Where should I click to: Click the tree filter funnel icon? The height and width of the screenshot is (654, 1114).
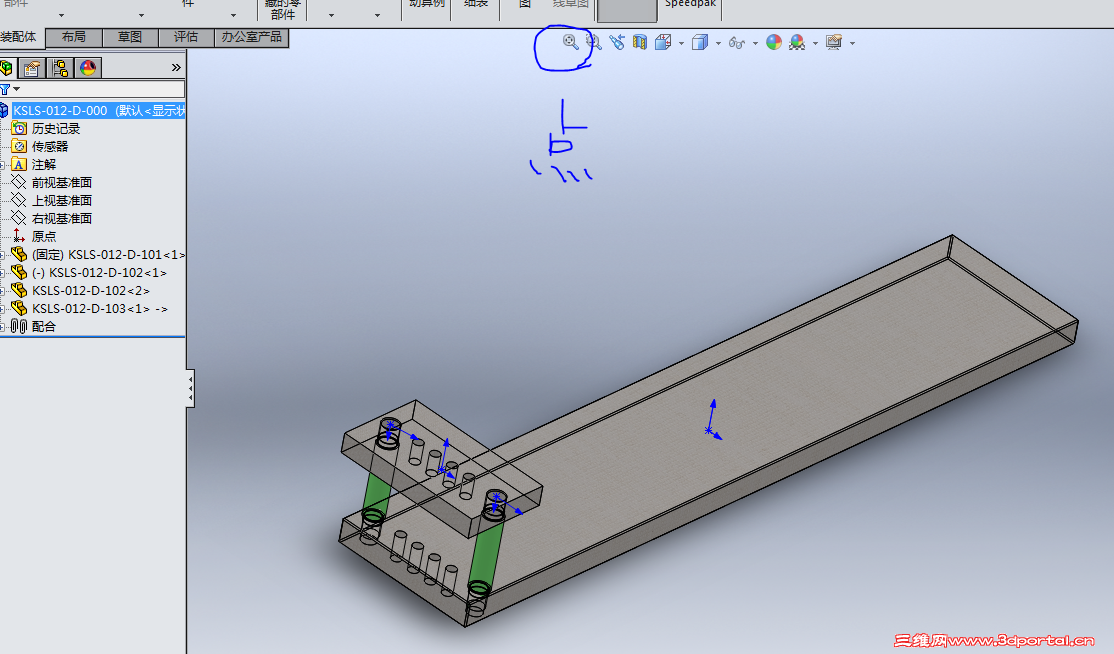6,89
